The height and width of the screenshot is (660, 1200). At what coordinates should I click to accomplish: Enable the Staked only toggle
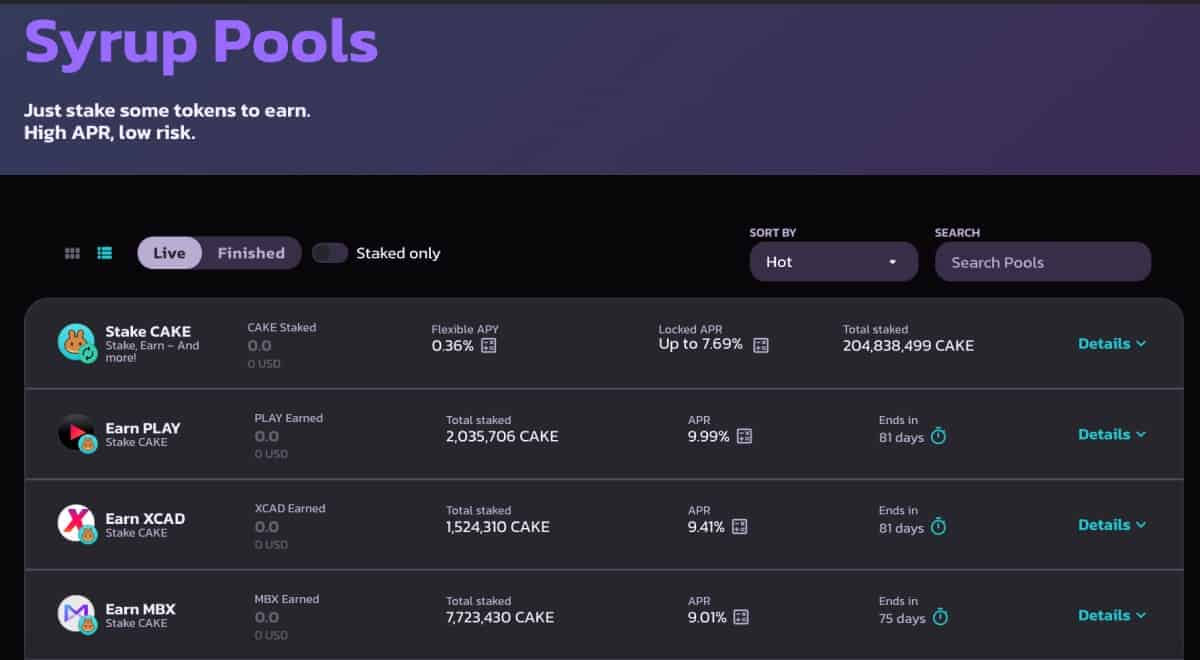click(330, 253)
